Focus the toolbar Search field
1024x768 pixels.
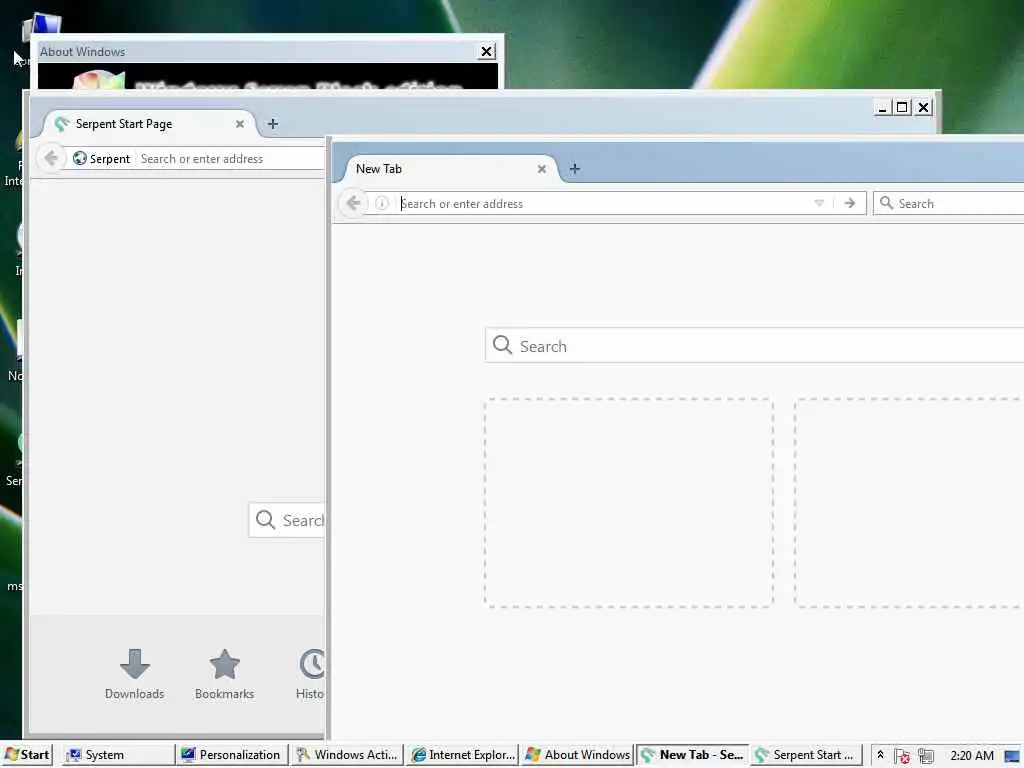click(x=948, y=203)
